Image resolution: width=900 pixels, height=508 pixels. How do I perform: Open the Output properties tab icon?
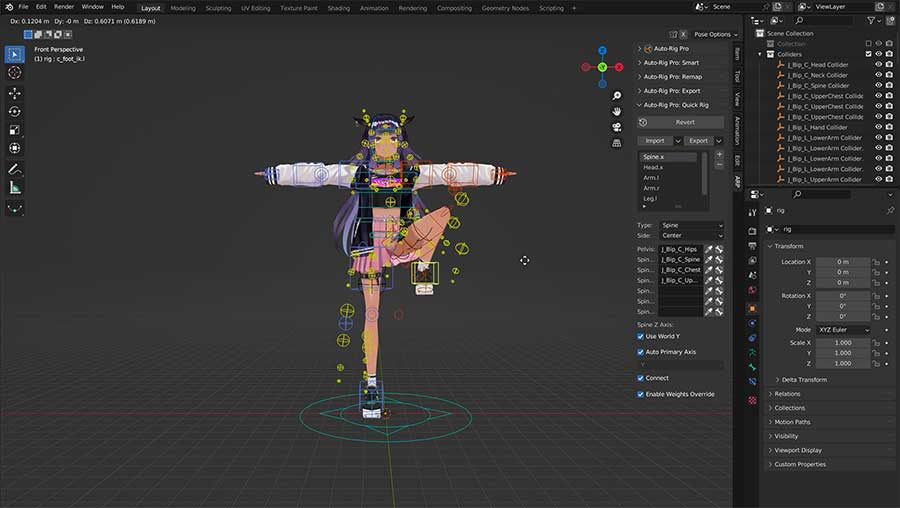pos(752,246)
